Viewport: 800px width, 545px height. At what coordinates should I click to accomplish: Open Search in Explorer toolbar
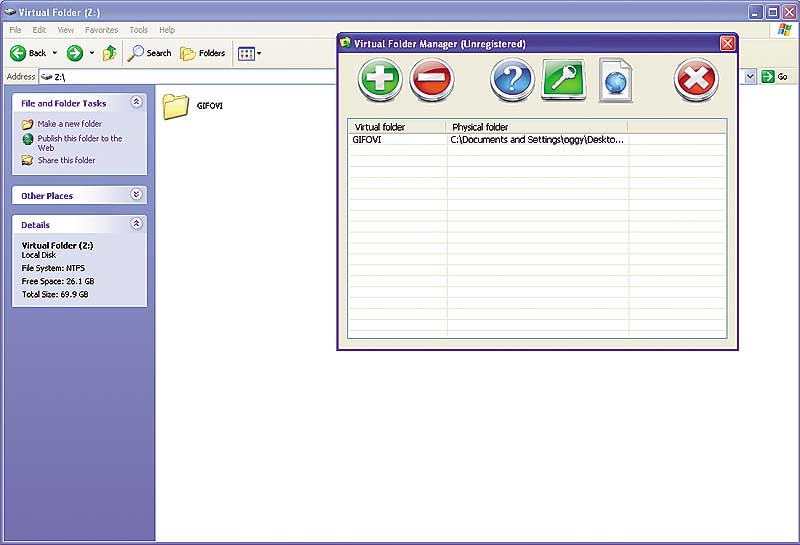(149, 53)
